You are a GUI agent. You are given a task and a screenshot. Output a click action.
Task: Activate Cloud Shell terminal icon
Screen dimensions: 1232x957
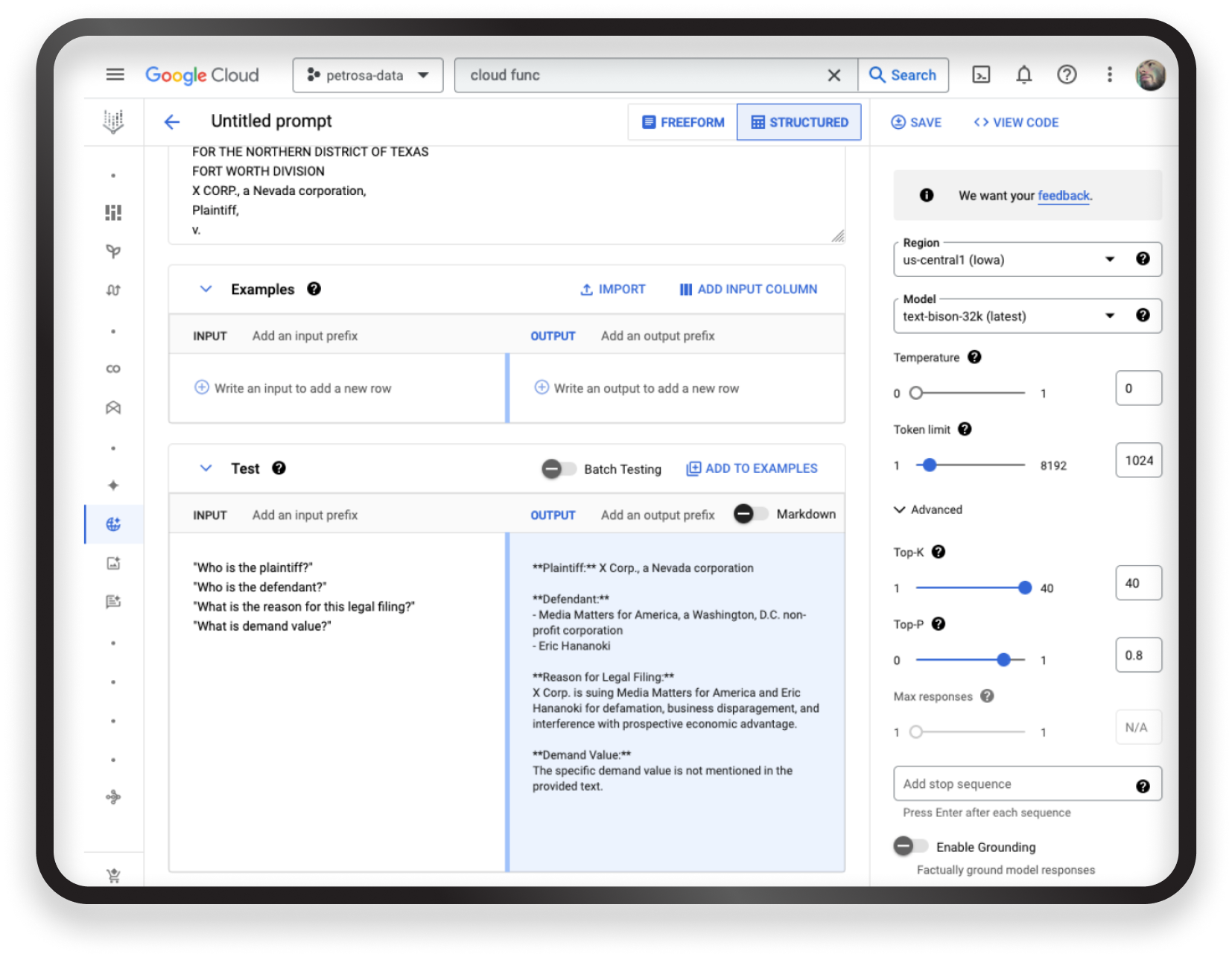coord(981,74)
